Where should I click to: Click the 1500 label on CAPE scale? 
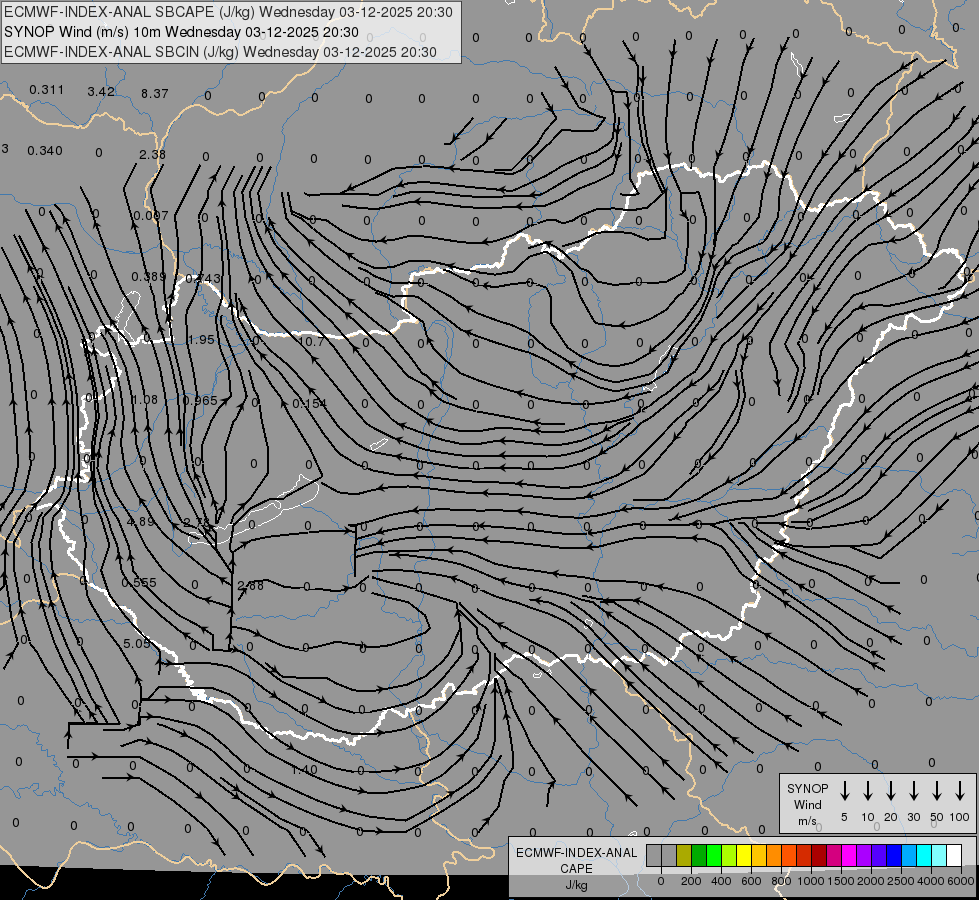pyautogui.click(x=841, y=881)
